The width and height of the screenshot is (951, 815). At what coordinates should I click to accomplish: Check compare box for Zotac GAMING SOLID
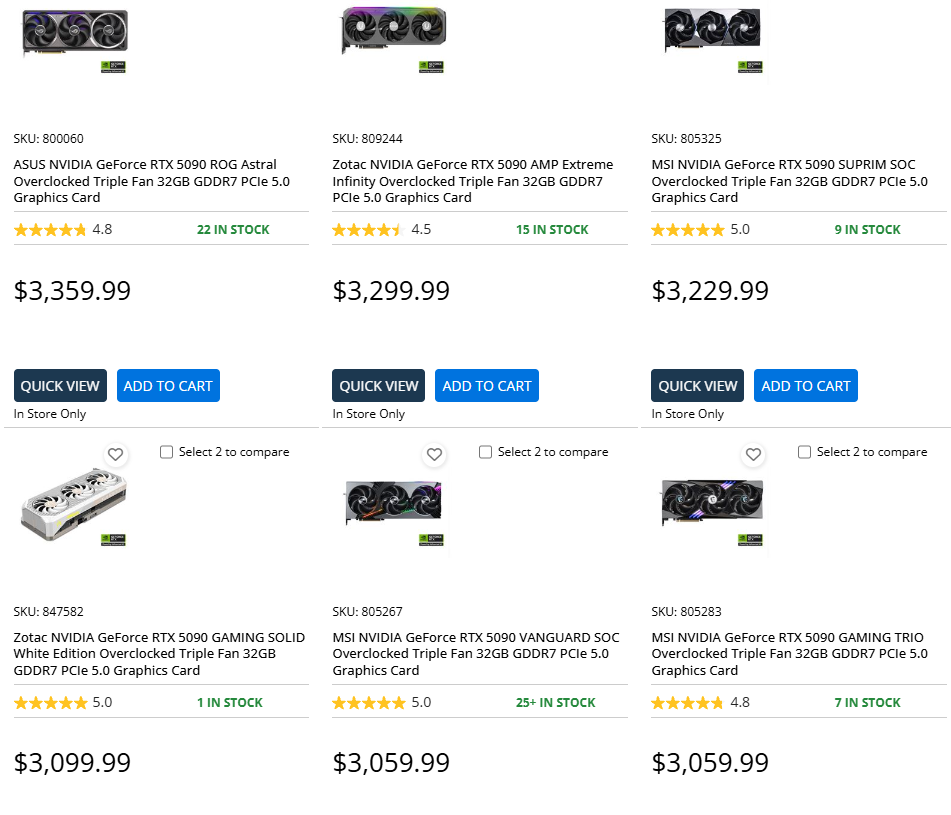point(167,452)
